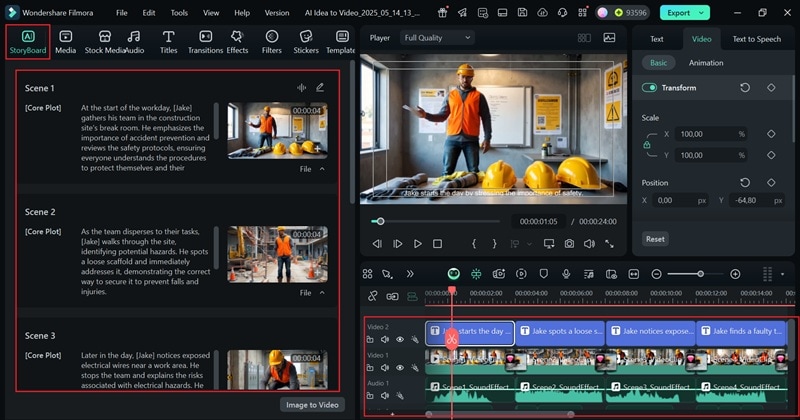This screenshot has height=420, width=800.
Task: Click the zoom-in plus icon on timeline
Action: click(x=735, y=274)
